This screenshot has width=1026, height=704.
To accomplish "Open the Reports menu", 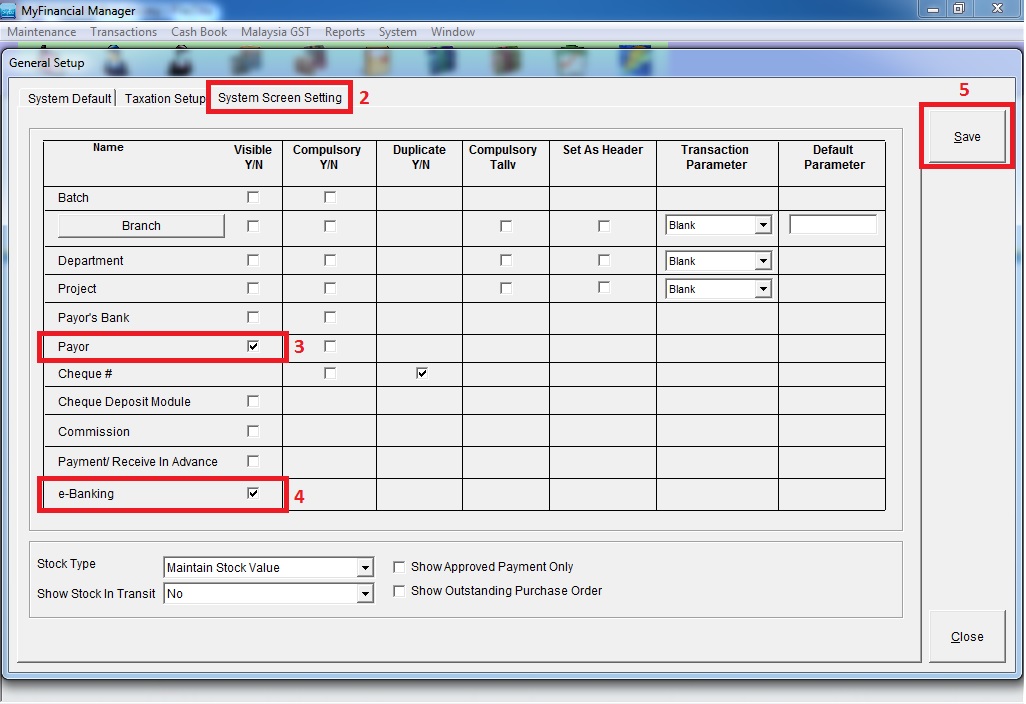I will click(x=345, y=32).
